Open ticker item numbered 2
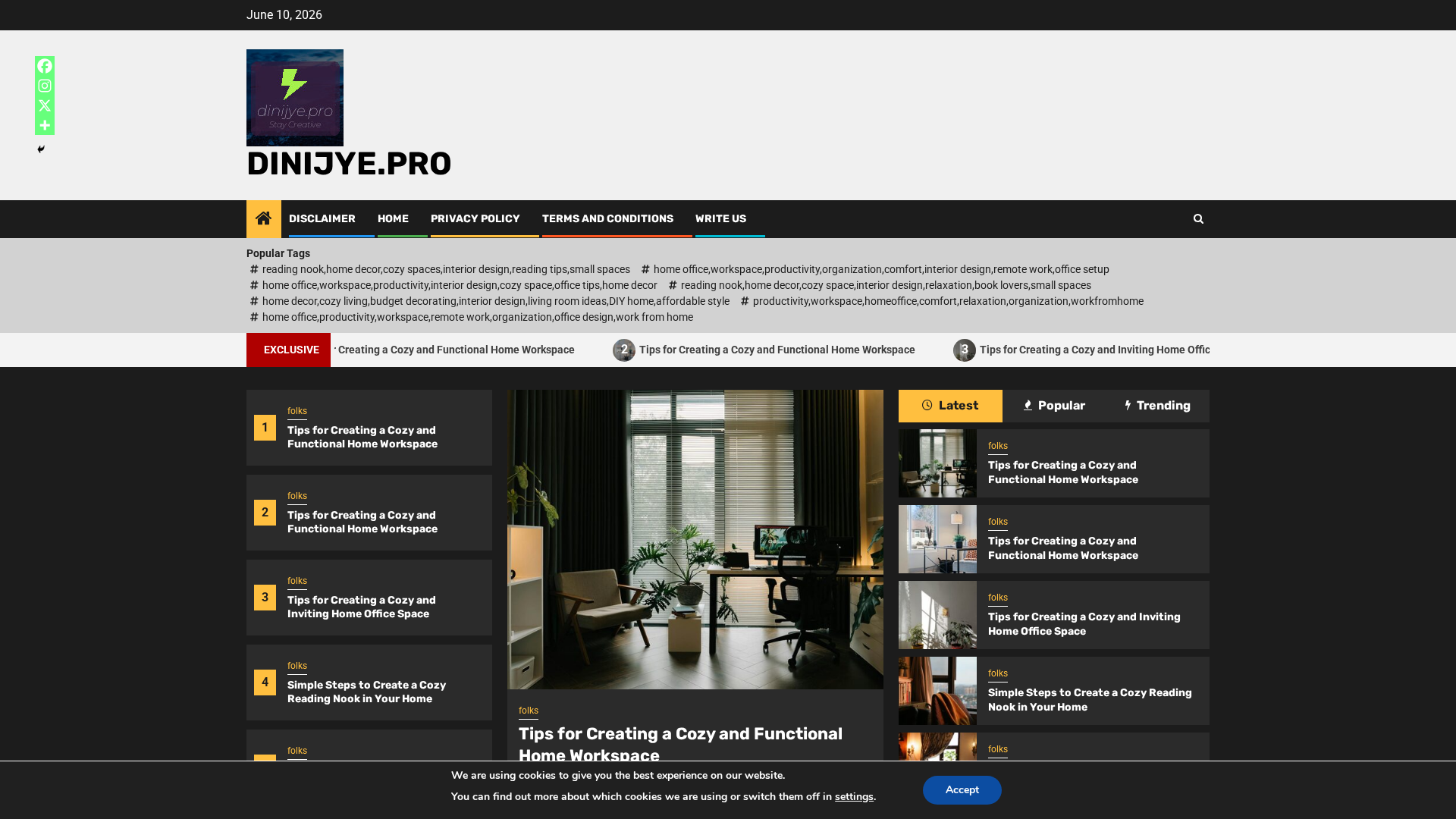Image resolution: width=1456 pixels, height=819 pixels. pos(764,350)
